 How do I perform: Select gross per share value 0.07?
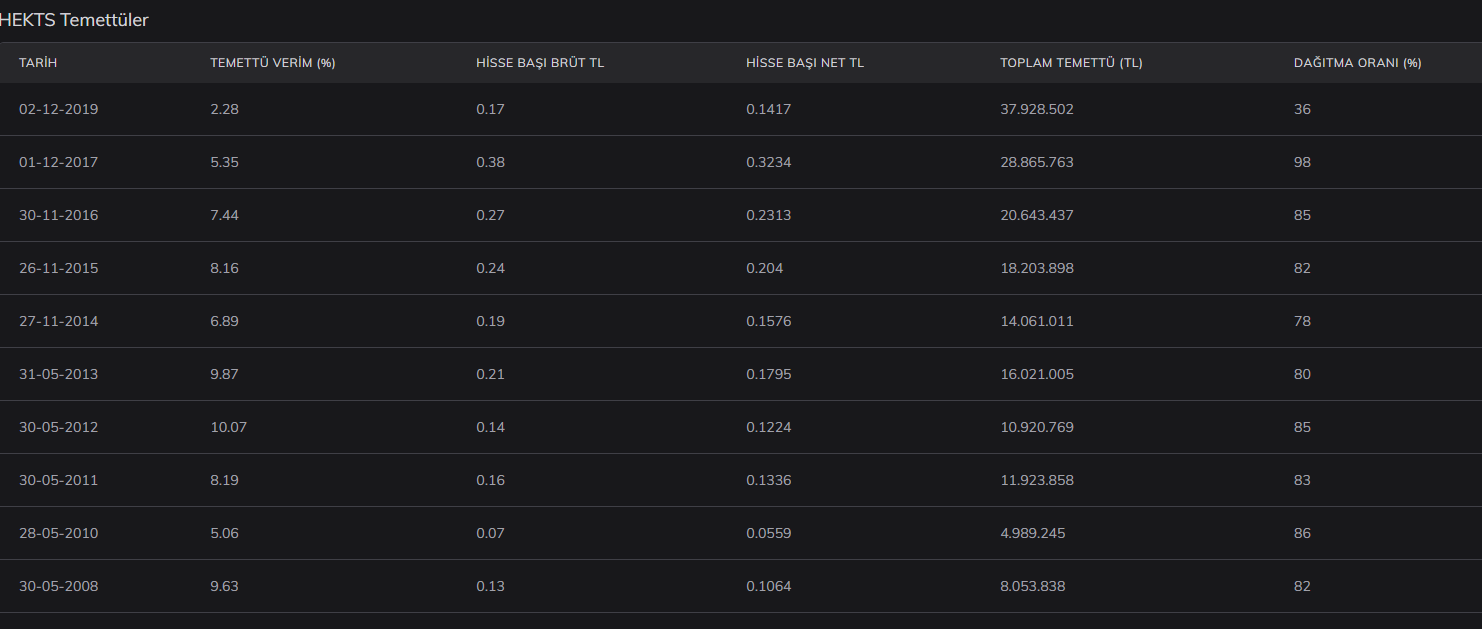(490, 533)
